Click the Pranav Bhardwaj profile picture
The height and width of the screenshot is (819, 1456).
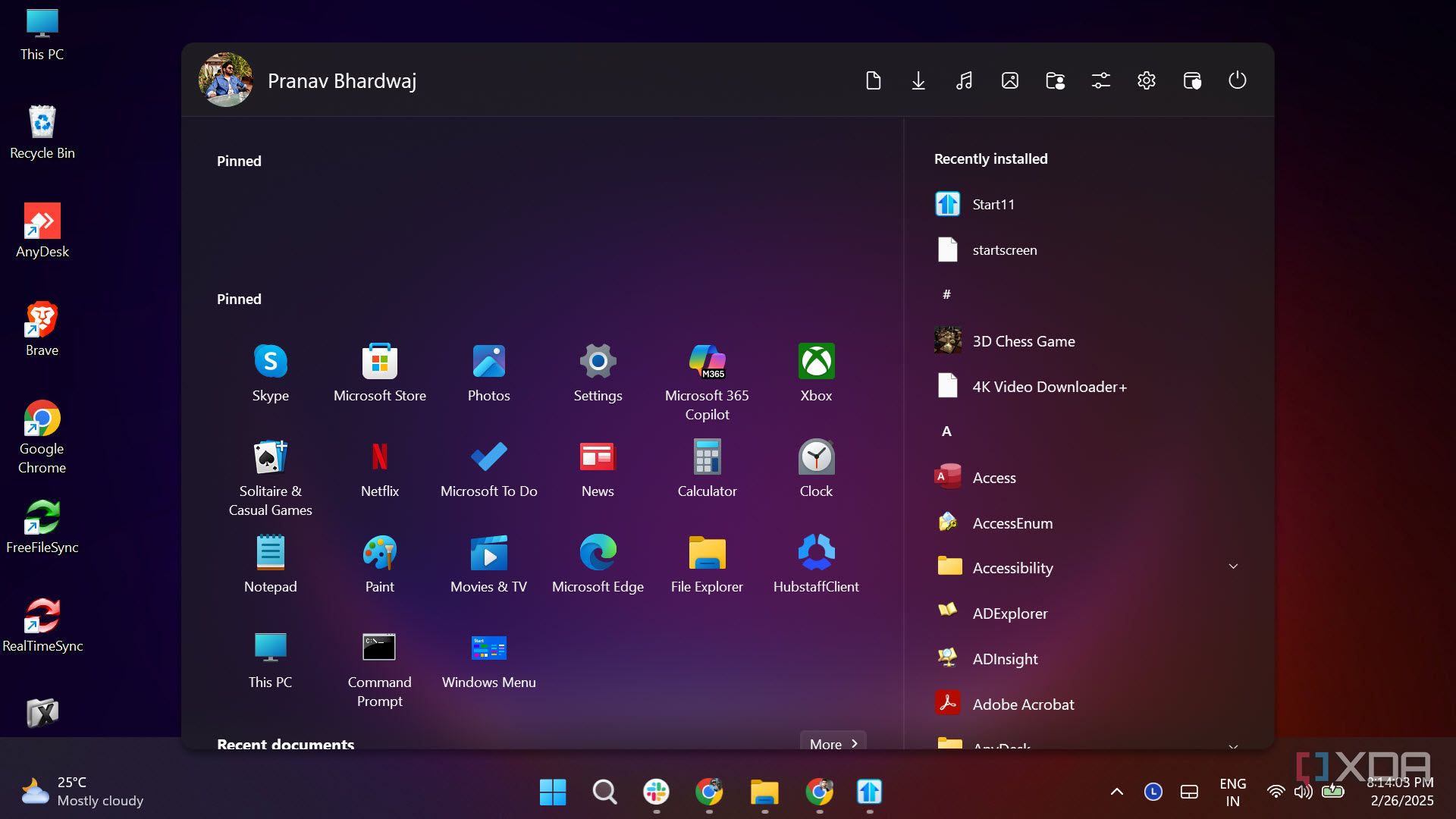[225, 80]
